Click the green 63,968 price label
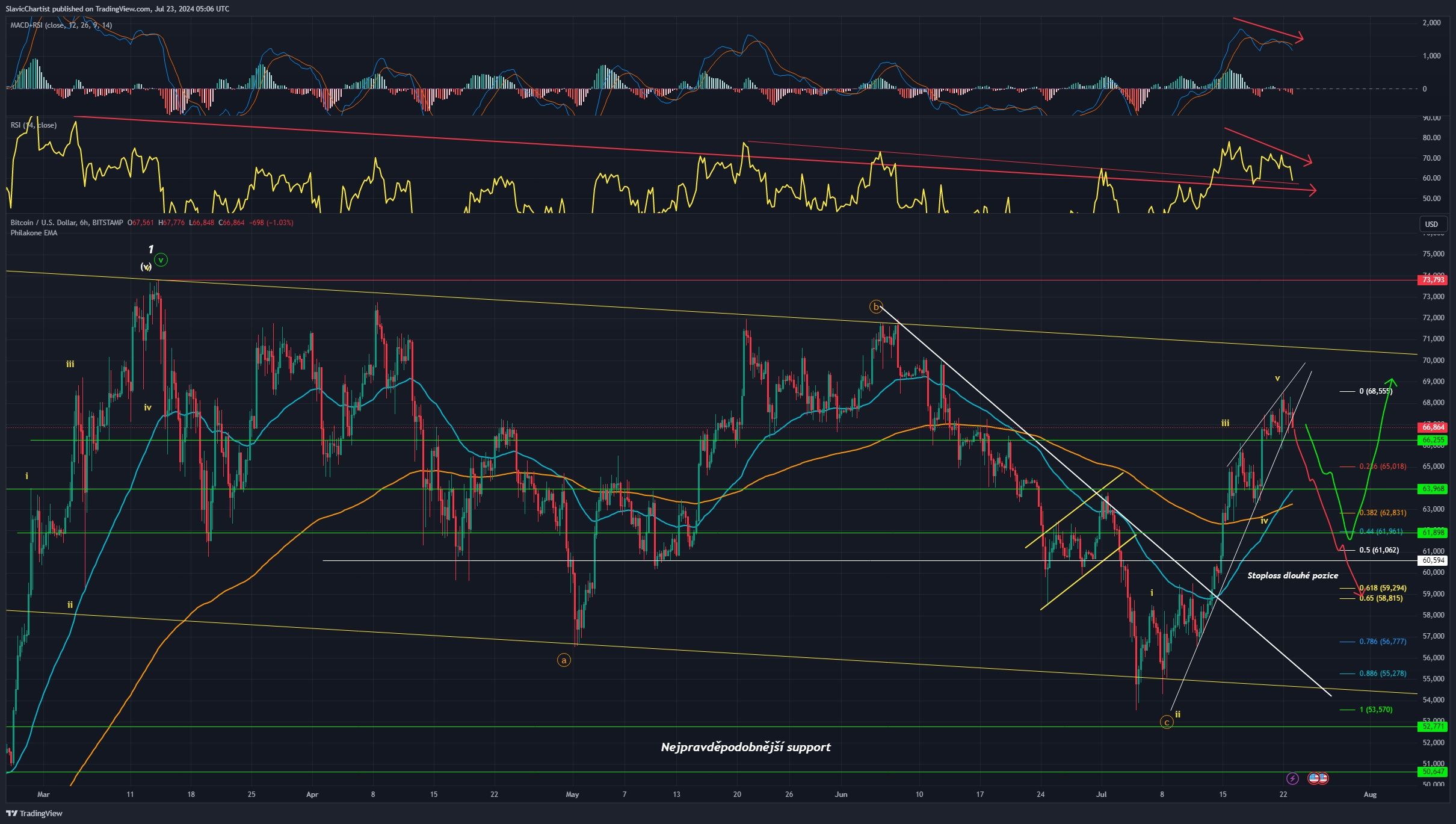Viewport: 1456px width, 824px height. pyautogui.click(x=1433, y=489)
